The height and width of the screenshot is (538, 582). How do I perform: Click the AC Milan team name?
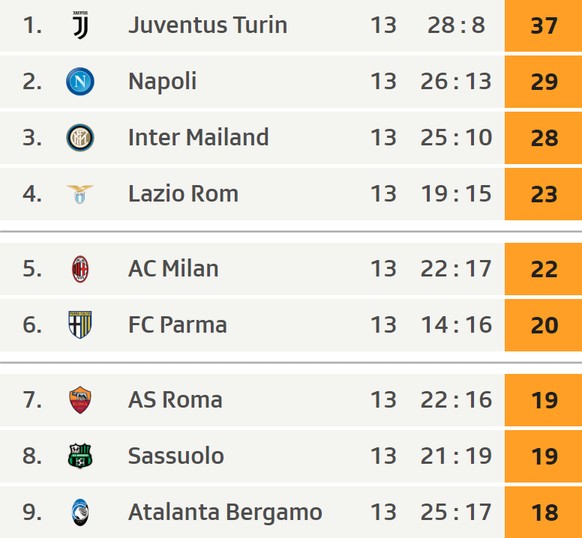[x=173, y=268]
